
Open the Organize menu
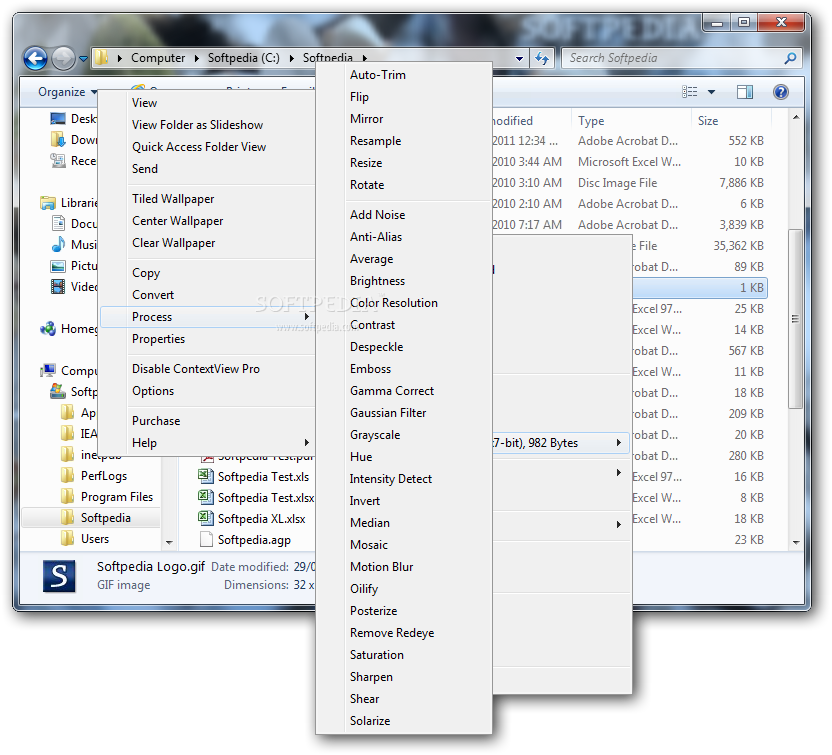[67, 92]
